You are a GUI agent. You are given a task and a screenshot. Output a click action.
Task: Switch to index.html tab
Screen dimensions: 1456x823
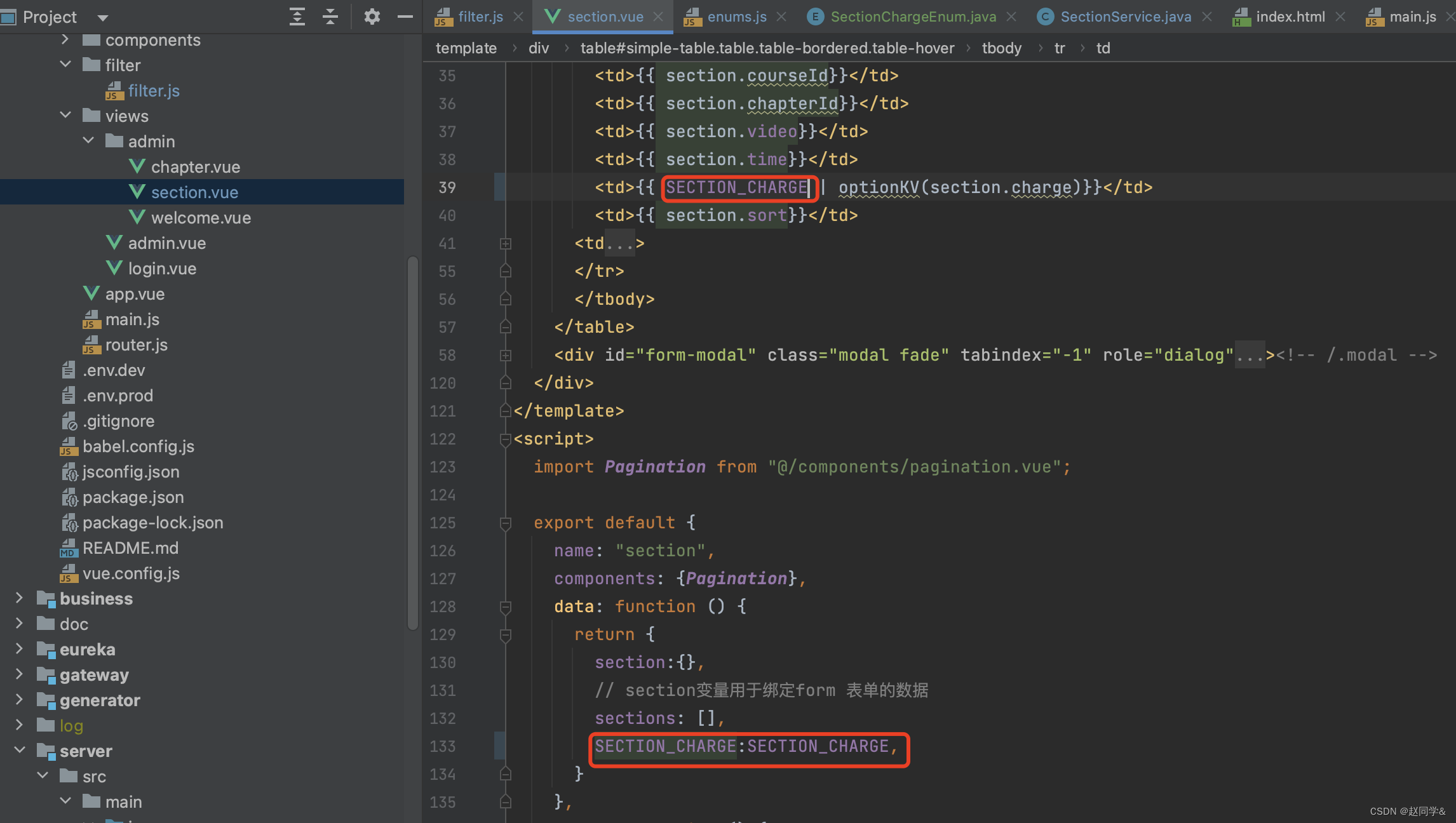point(1290,17)
